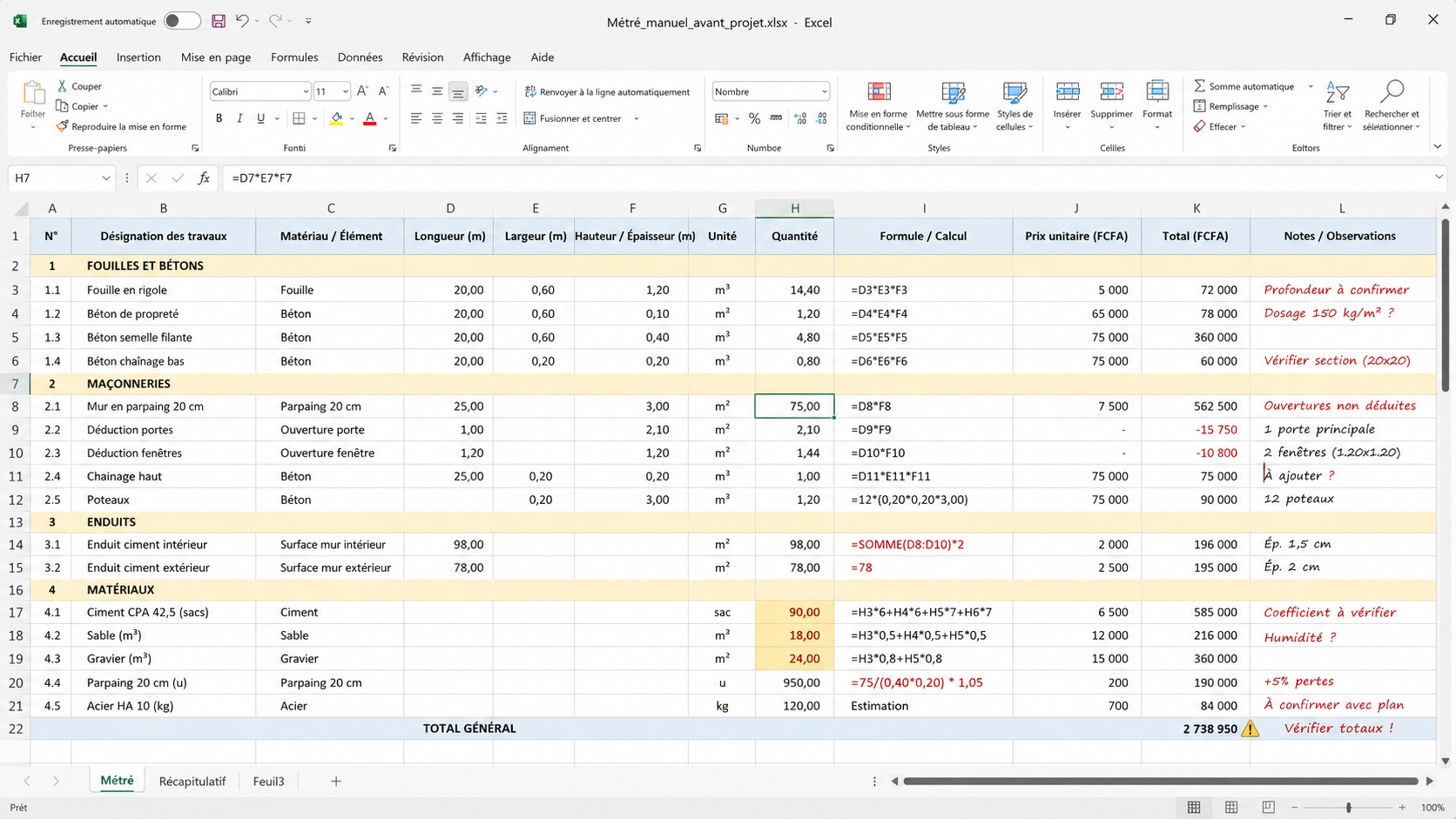Apply the yellow fill color
This screenshot has height=819, width=1456.
pyautogui.click(x=336, y=118)
